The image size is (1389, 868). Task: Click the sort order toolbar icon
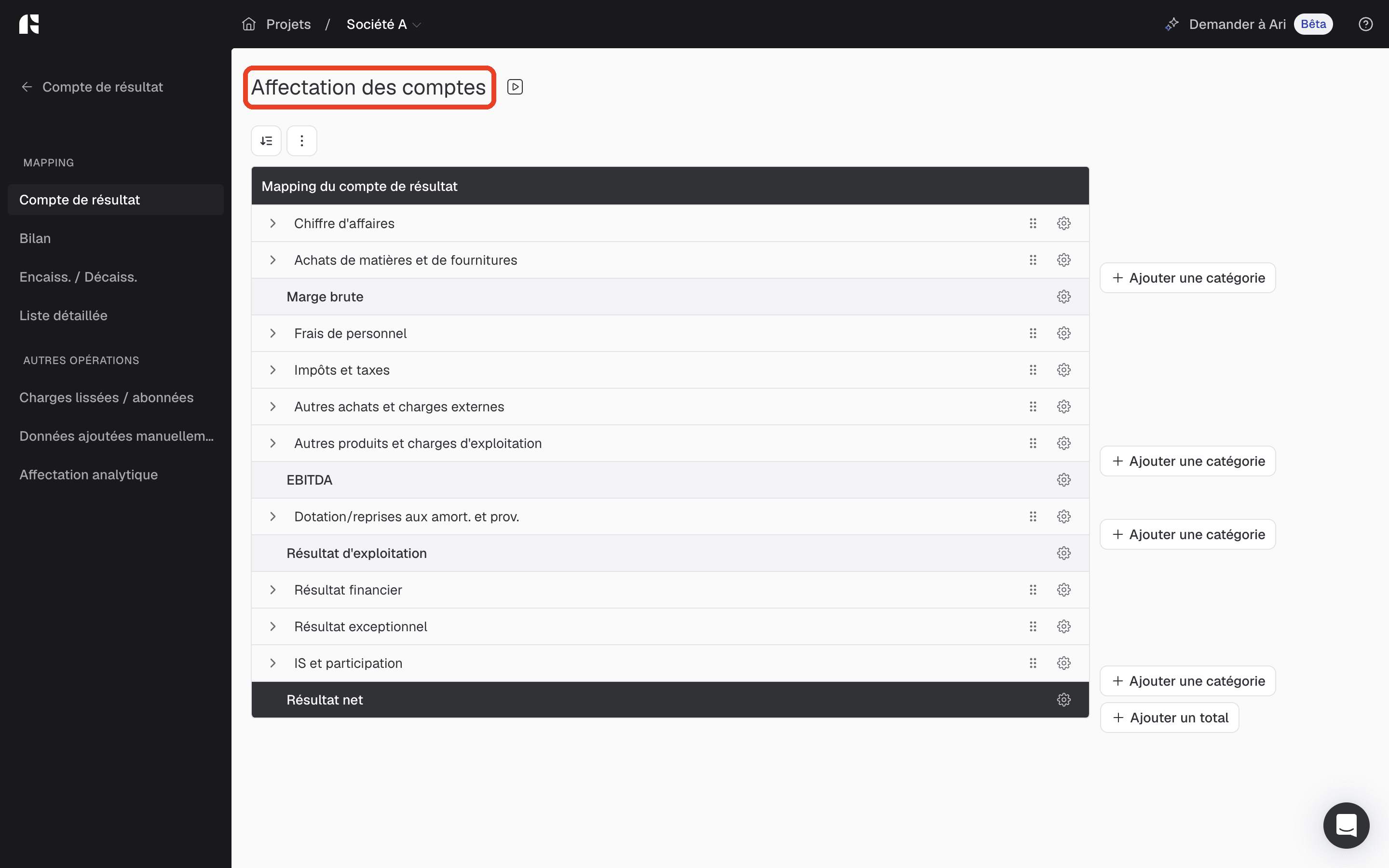click(266, 141)
